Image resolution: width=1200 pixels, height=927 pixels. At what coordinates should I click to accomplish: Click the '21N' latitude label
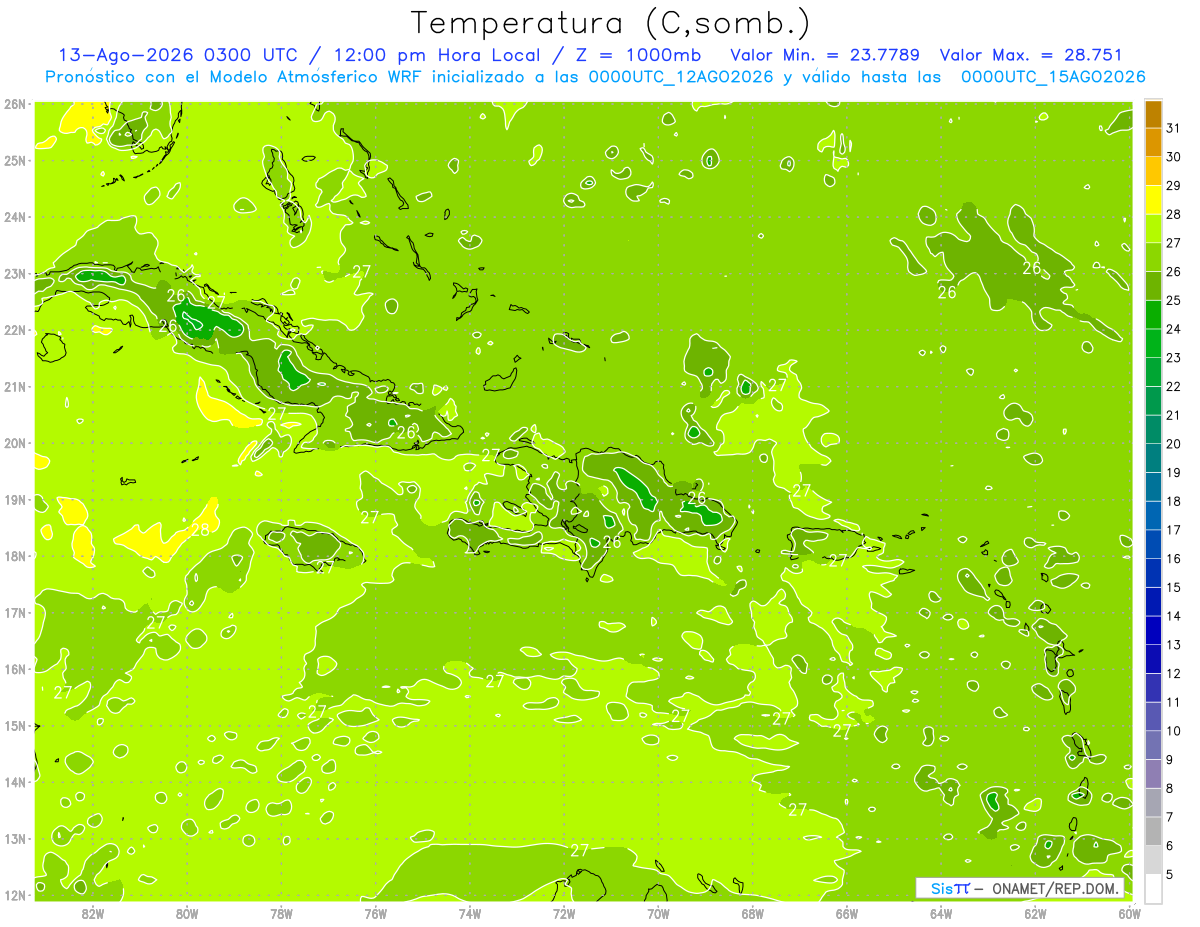pyautogui.click(x=15, y=386)
